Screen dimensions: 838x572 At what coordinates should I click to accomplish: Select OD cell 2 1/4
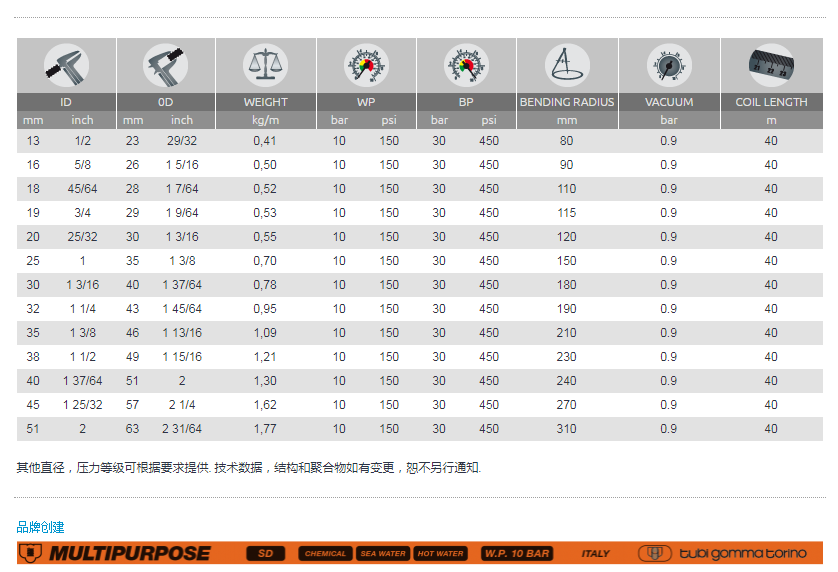182,405
